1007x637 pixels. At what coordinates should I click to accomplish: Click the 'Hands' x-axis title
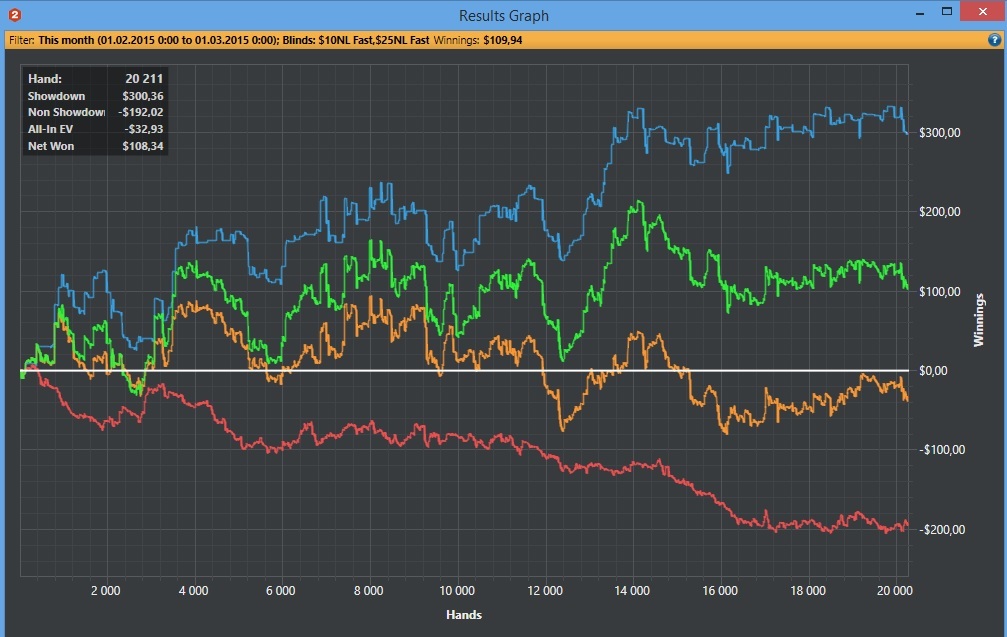(464, 615)
